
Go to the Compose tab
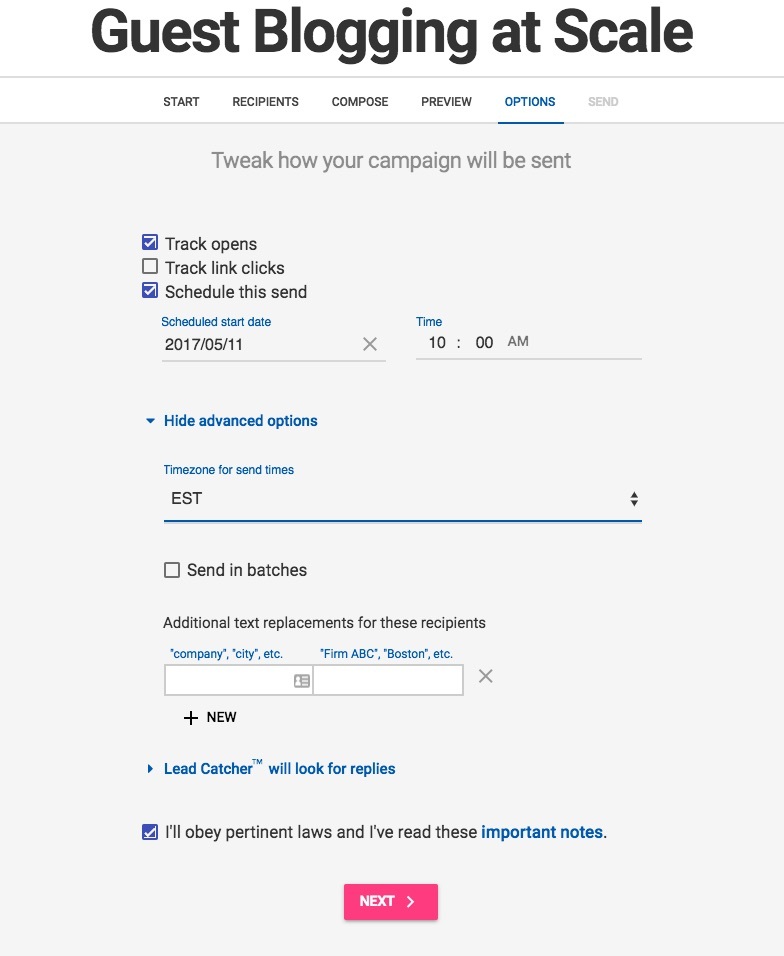(x=360, y=102)
